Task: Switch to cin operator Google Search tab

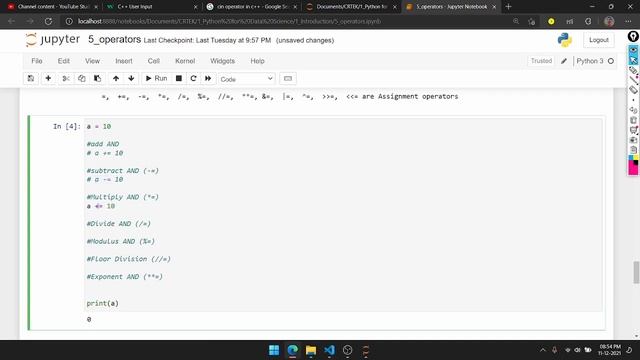Action: tap(251, 7)
